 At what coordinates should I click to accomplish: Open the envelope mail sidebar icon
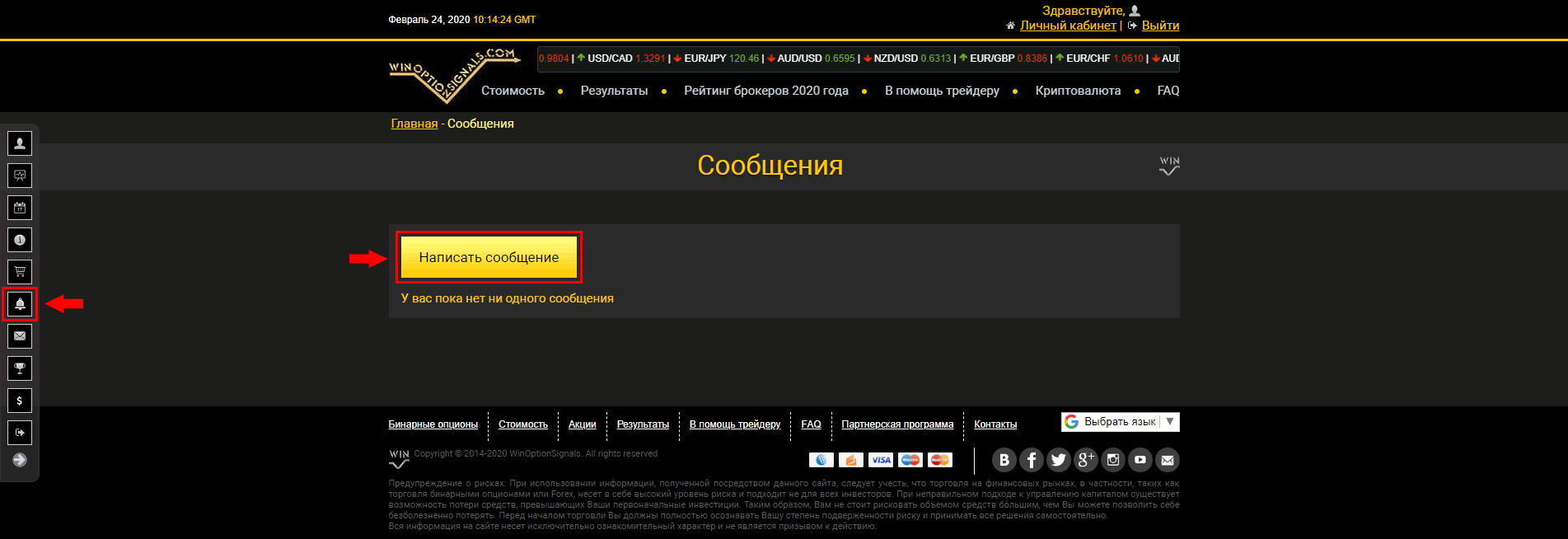[x=20, y=336]
